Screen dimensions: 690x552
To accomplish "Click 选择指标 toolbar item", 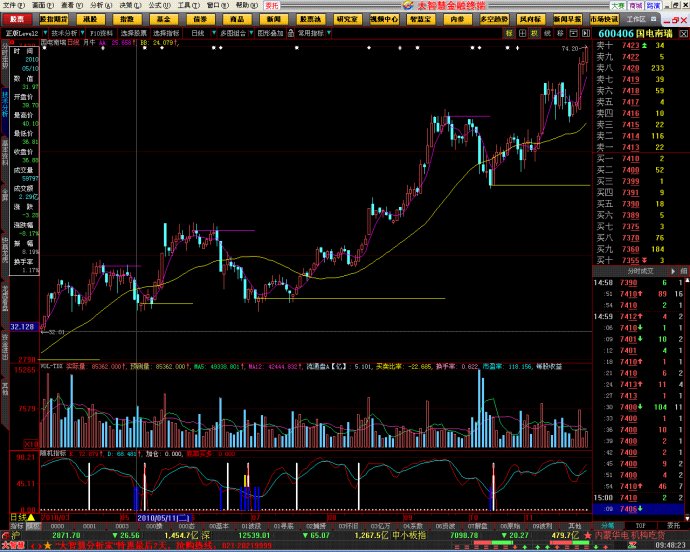I will coord(166,33).
